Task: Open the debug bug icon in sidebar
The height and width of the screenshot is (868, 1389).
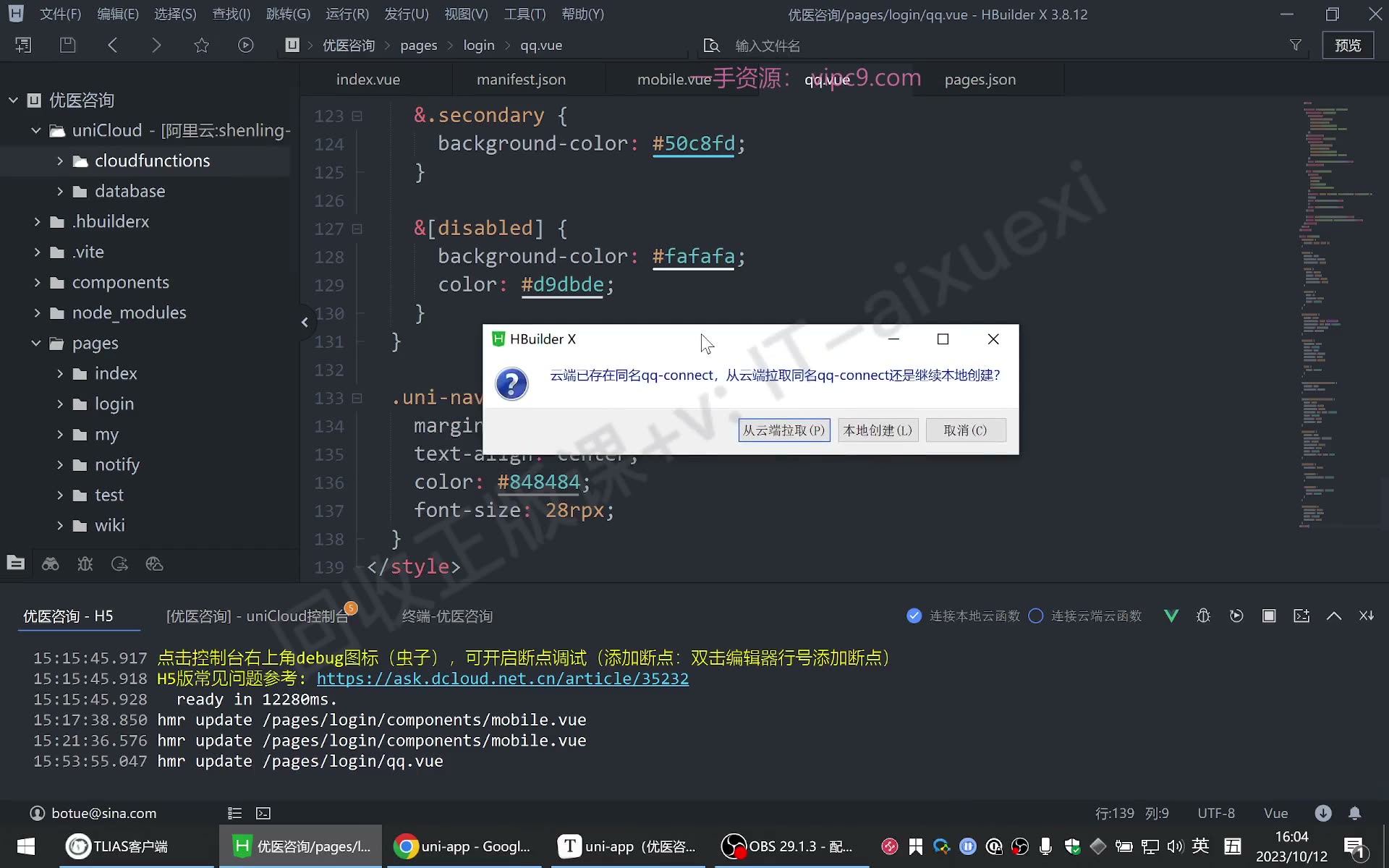Action: point(85,564)
